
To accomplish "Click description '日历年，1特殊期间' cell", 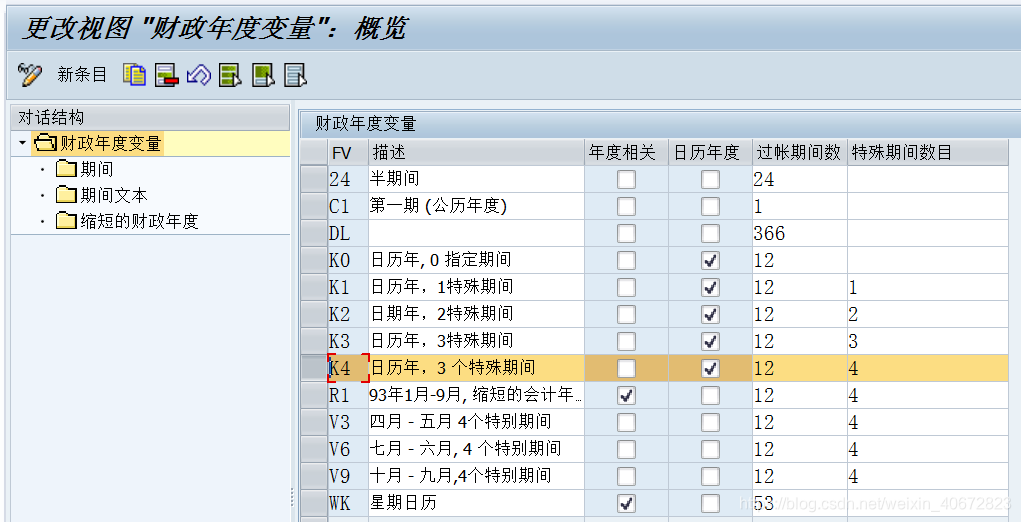I will pos(476,287).
